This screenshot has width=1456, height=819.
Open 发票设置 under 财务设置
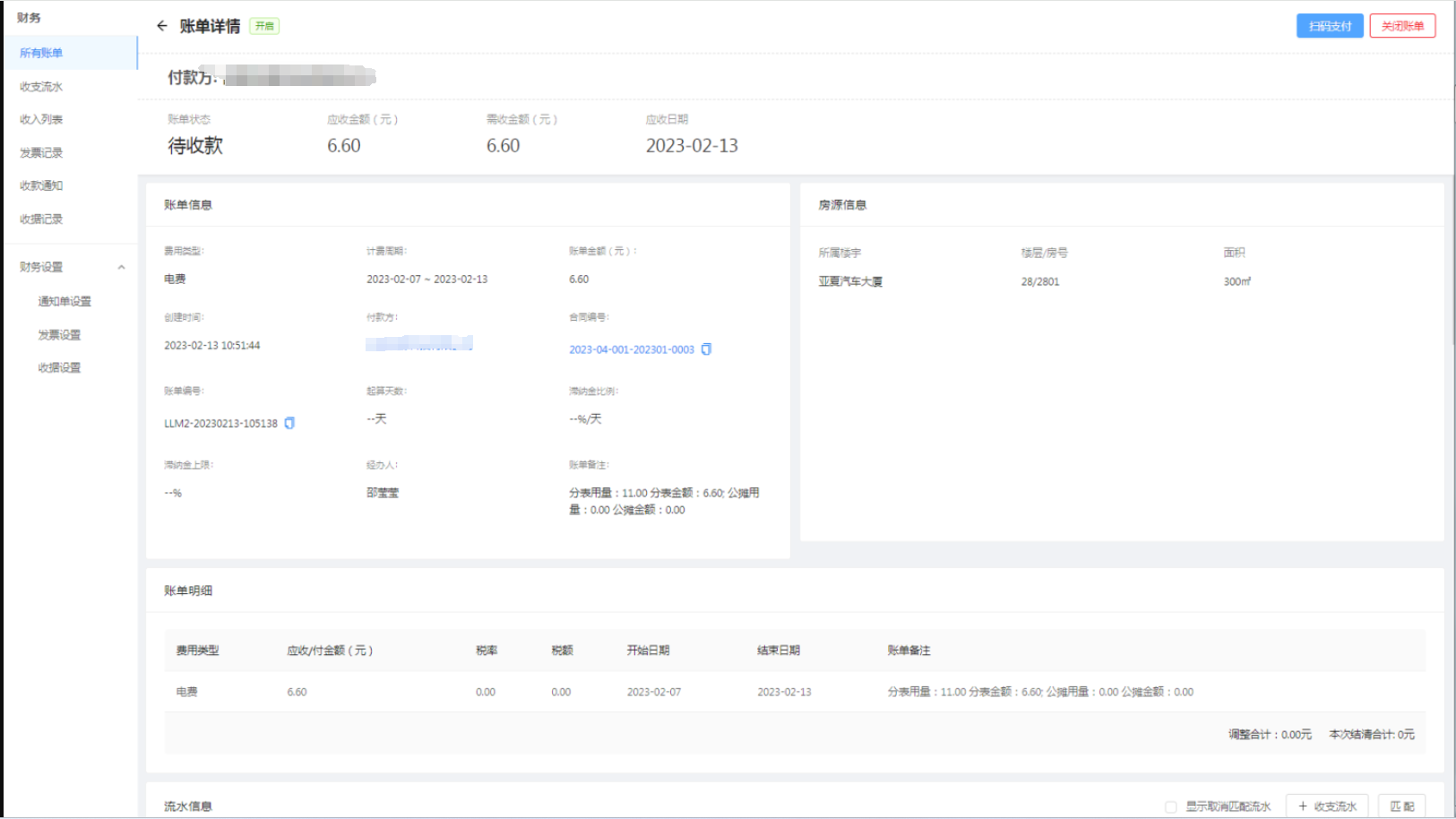(59, 335)
